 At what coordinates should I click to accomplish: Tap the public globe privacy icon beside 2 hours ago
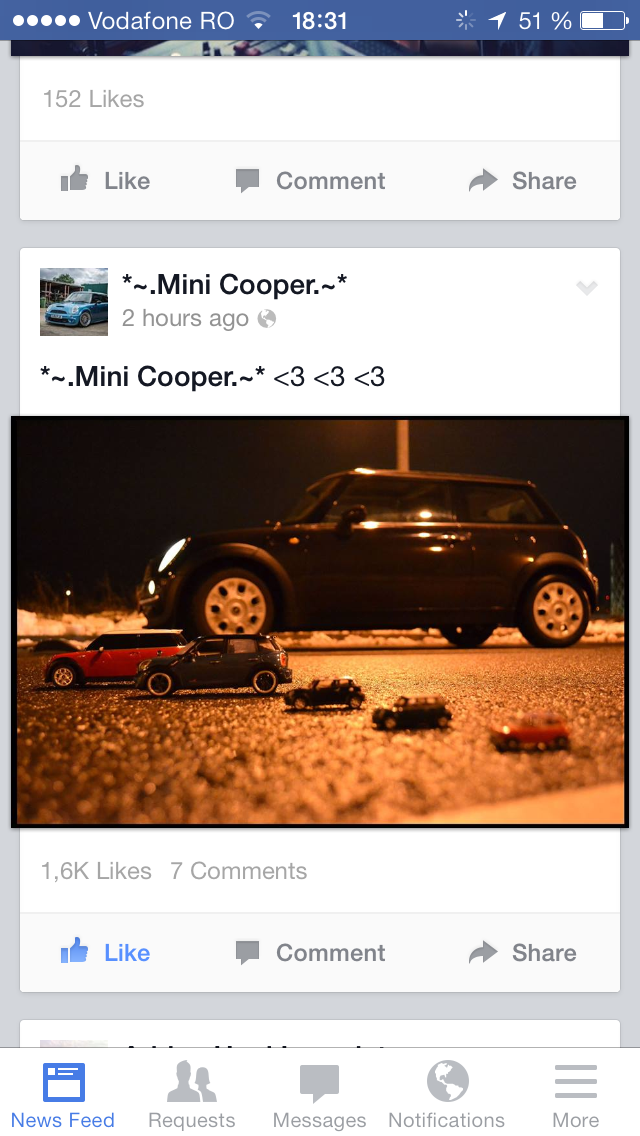[x=267, y=319]
